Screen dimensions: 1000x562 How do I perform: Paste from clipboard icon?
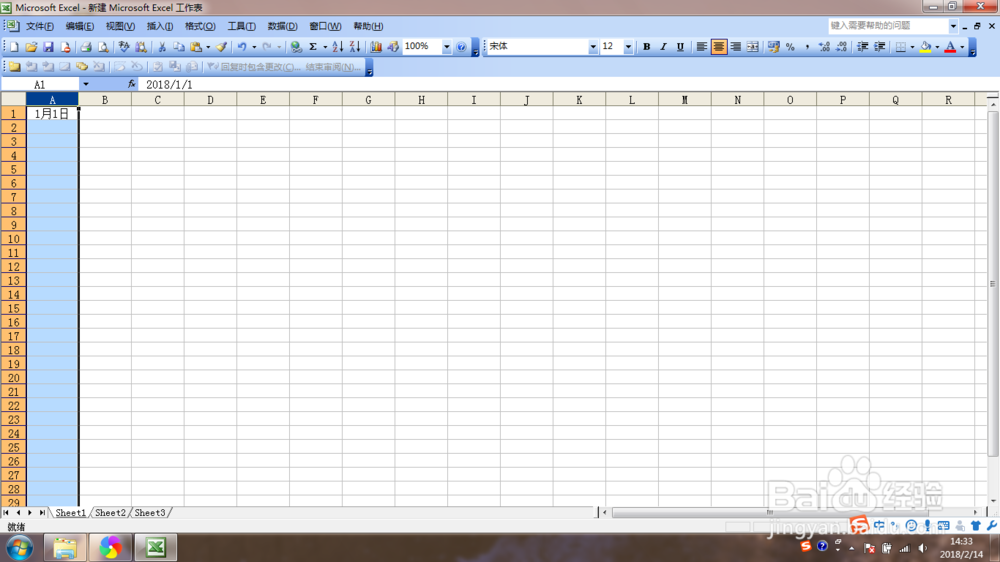[x=196, y=47]
